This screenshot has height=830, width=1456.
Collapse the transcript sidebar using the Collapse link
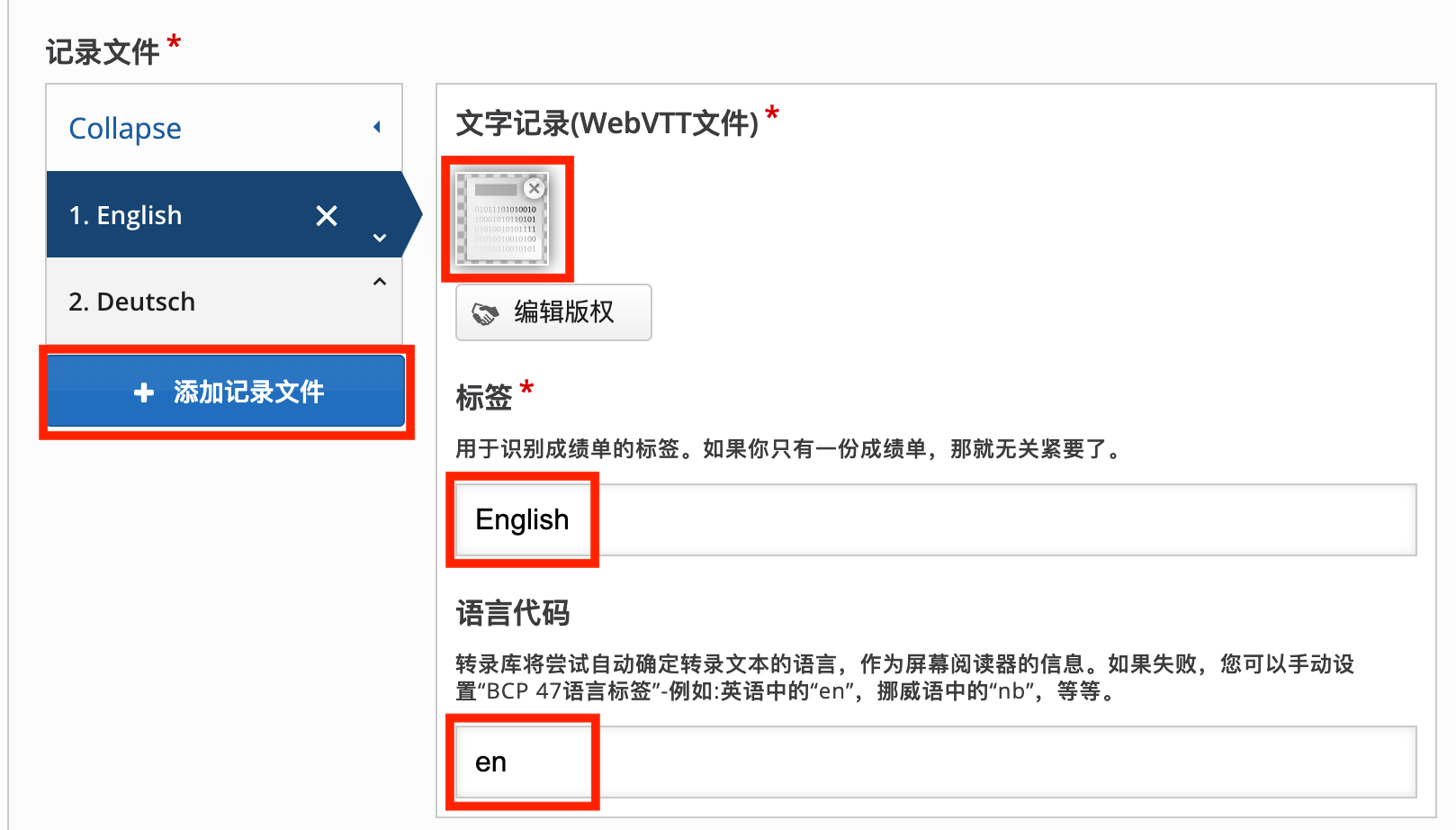[124, 127]
